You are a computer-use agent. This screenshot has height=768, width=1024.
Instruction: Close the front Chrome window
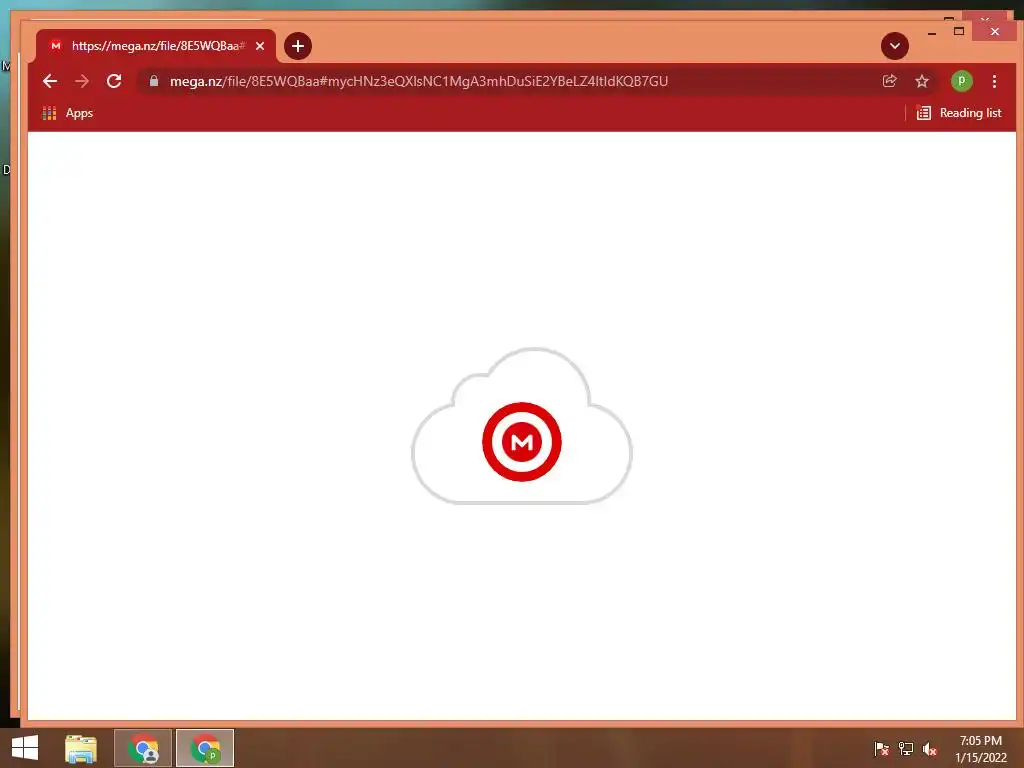click(x=995, y=31)
